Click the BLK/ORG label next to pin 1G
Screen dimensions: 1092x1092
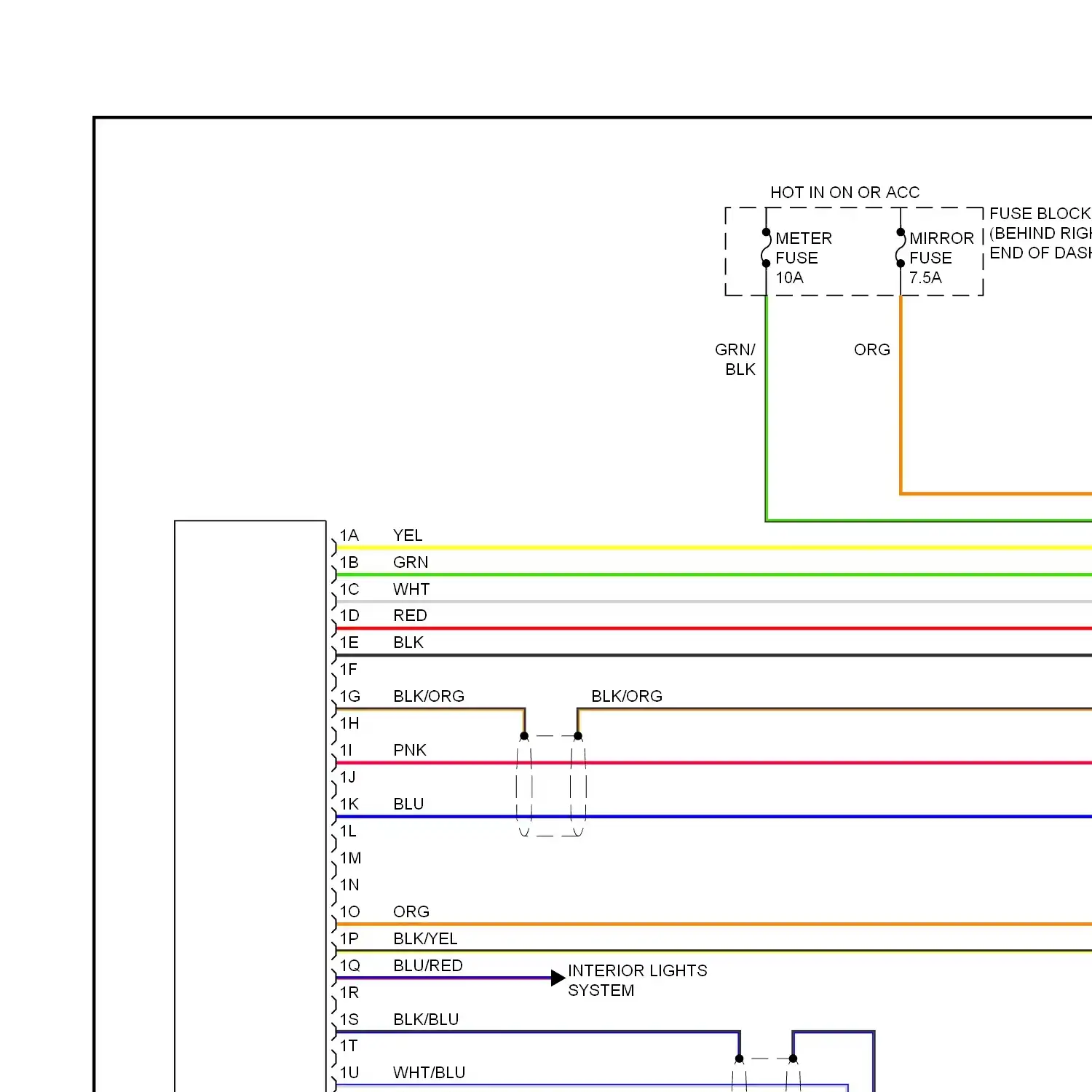(x=429, y=697)
